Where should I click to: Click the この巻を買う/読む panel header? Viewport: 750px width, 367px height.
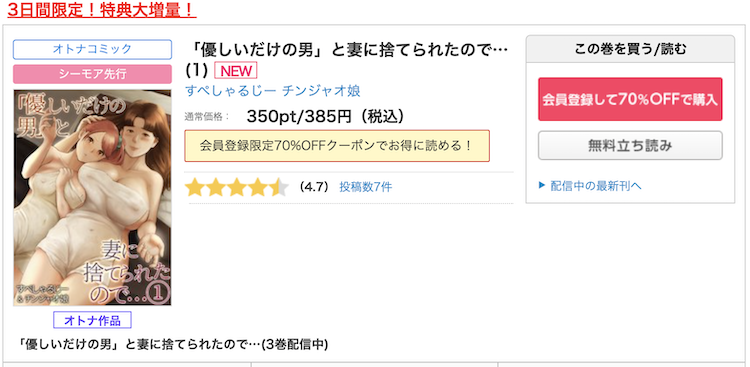pos(630,49)
